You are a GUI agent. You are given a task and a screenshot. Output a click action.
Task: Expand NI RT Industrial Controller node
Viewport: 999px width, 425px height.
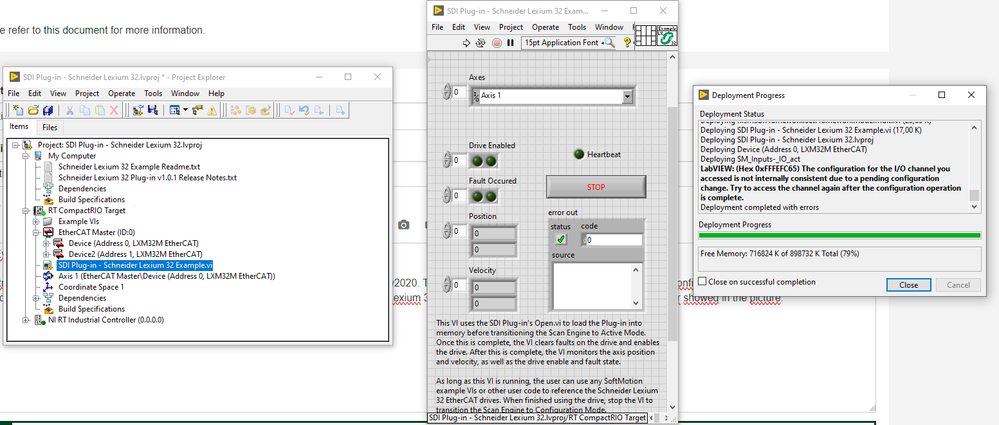click(x=26, y=320)
